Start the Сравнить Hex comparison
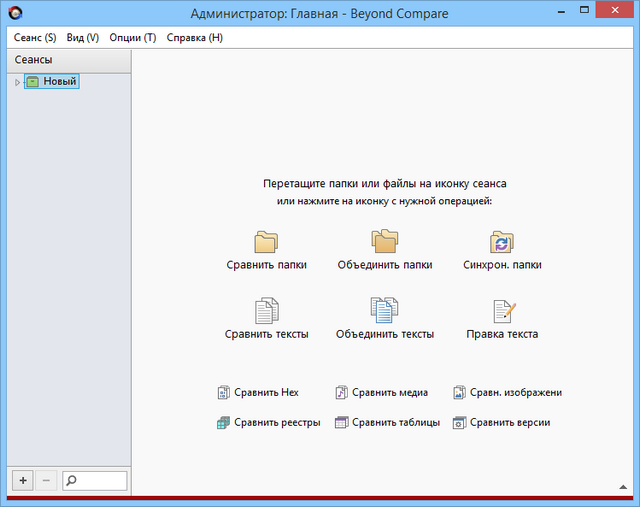The height and width of the screenshot is (507, 640). coord(258,393)
